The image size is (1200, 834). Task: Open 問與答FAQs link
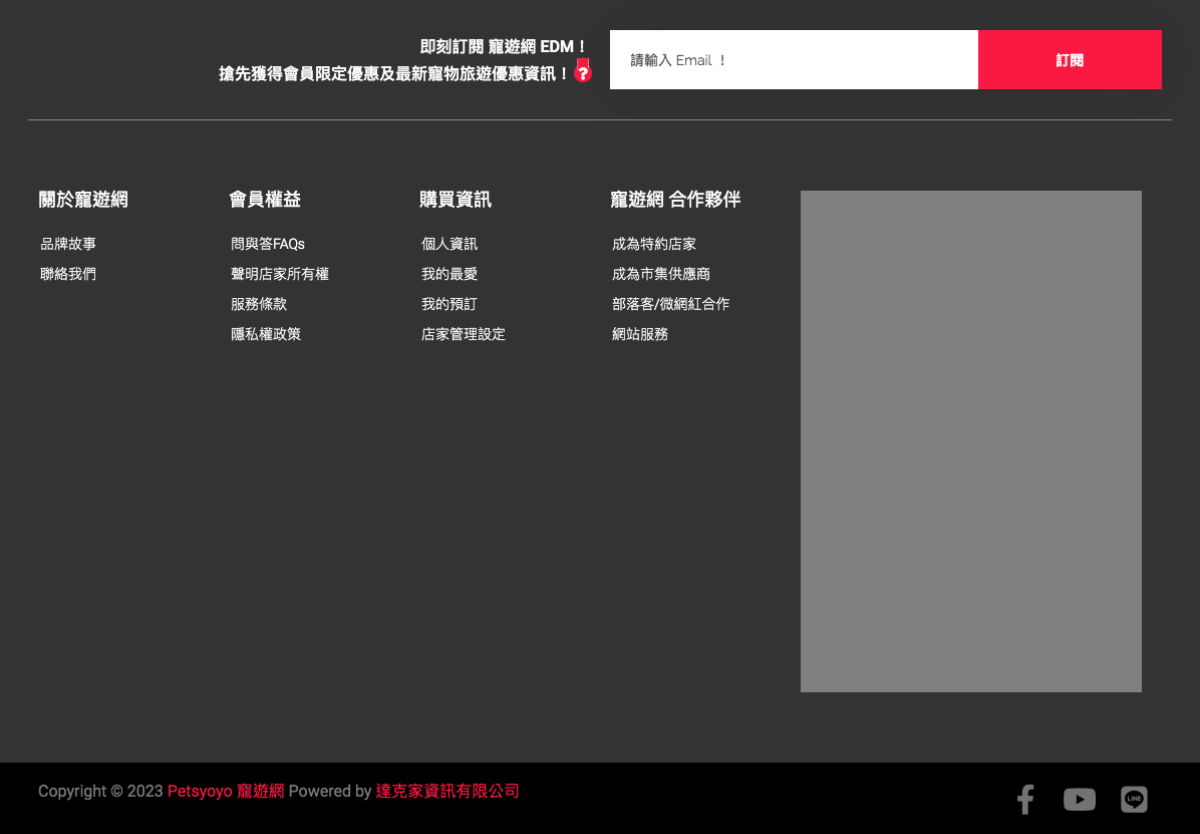(x=267, y=244)
